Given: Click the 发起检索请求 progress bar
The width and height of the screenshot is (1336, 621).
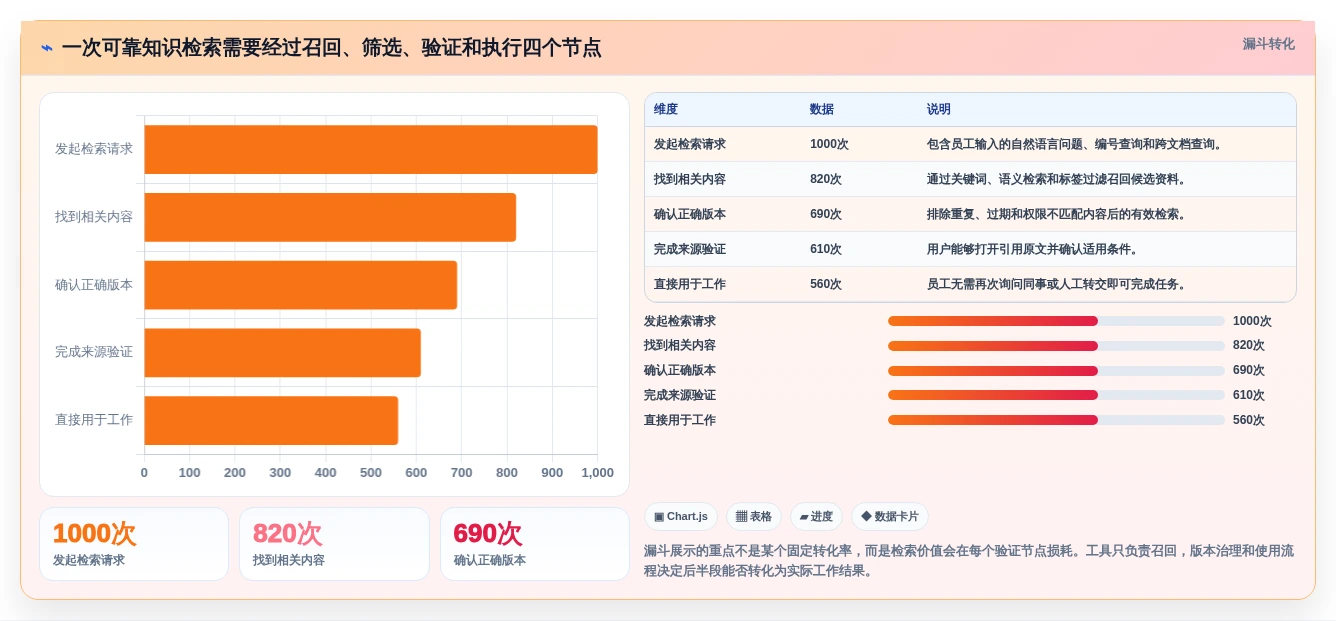Looking at the screenshot, I should pyautogui.click(x=1056, y=321).
